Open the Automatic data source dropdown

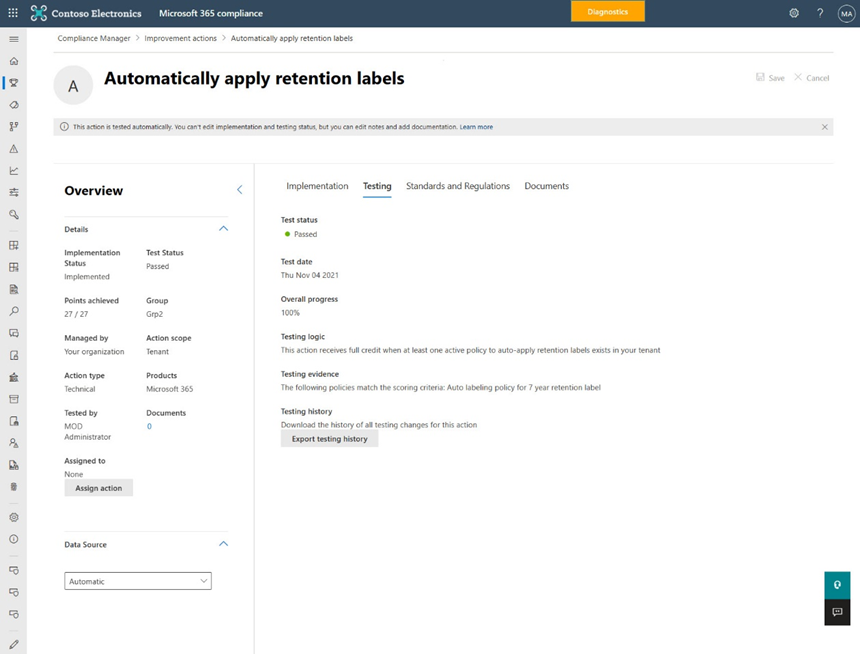pos(138,581)
